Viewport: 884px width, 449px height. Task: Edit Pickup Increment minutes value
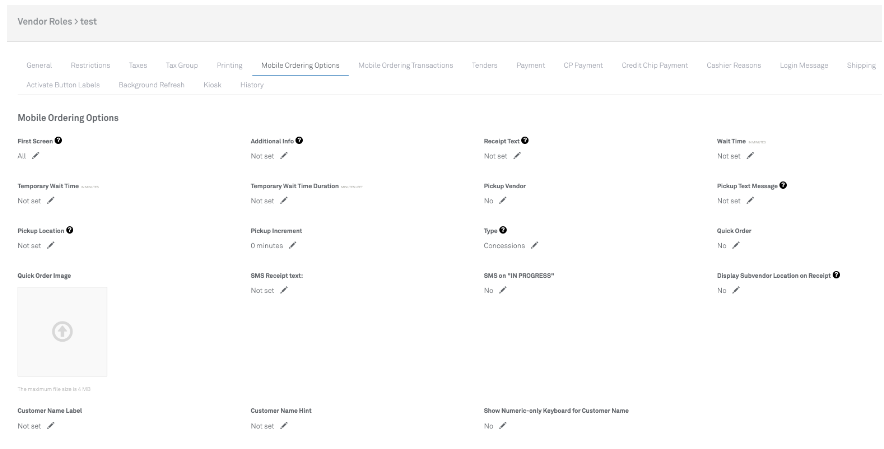(292, 245)
